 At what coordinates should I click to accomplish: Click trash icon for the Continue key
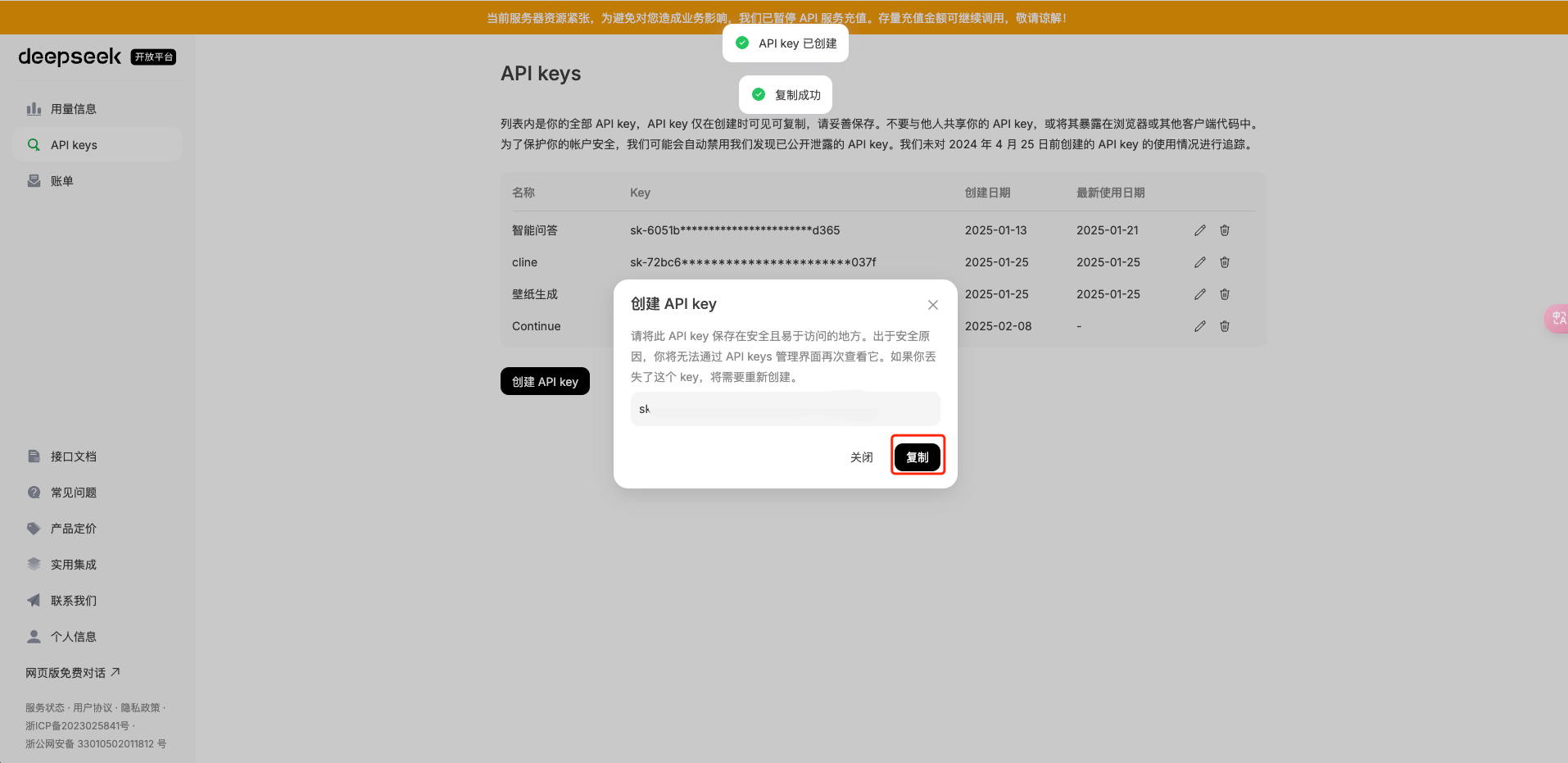click(x=1224, y=326)
